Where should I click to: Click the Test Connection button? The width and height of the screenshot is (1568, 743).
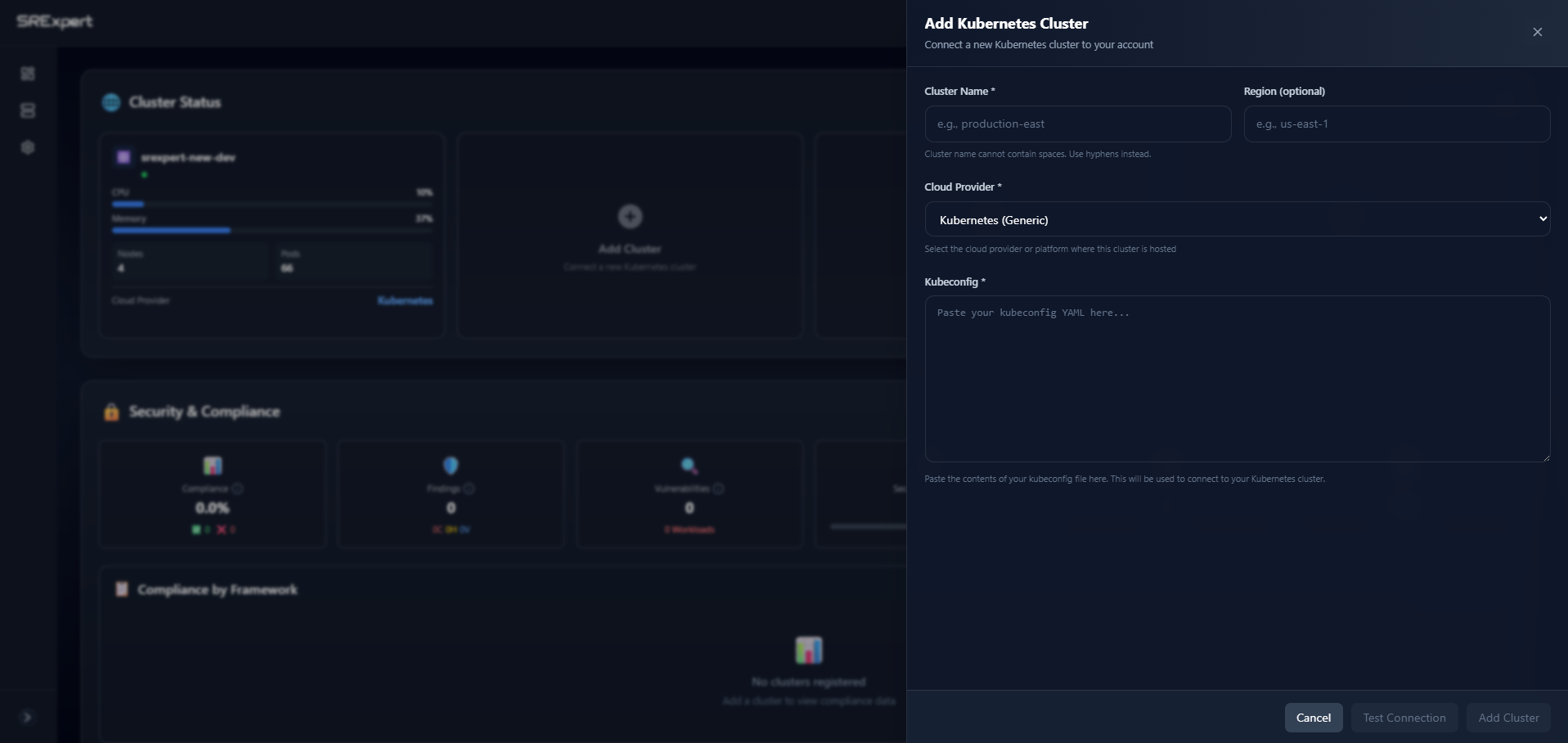[1403, 717]
